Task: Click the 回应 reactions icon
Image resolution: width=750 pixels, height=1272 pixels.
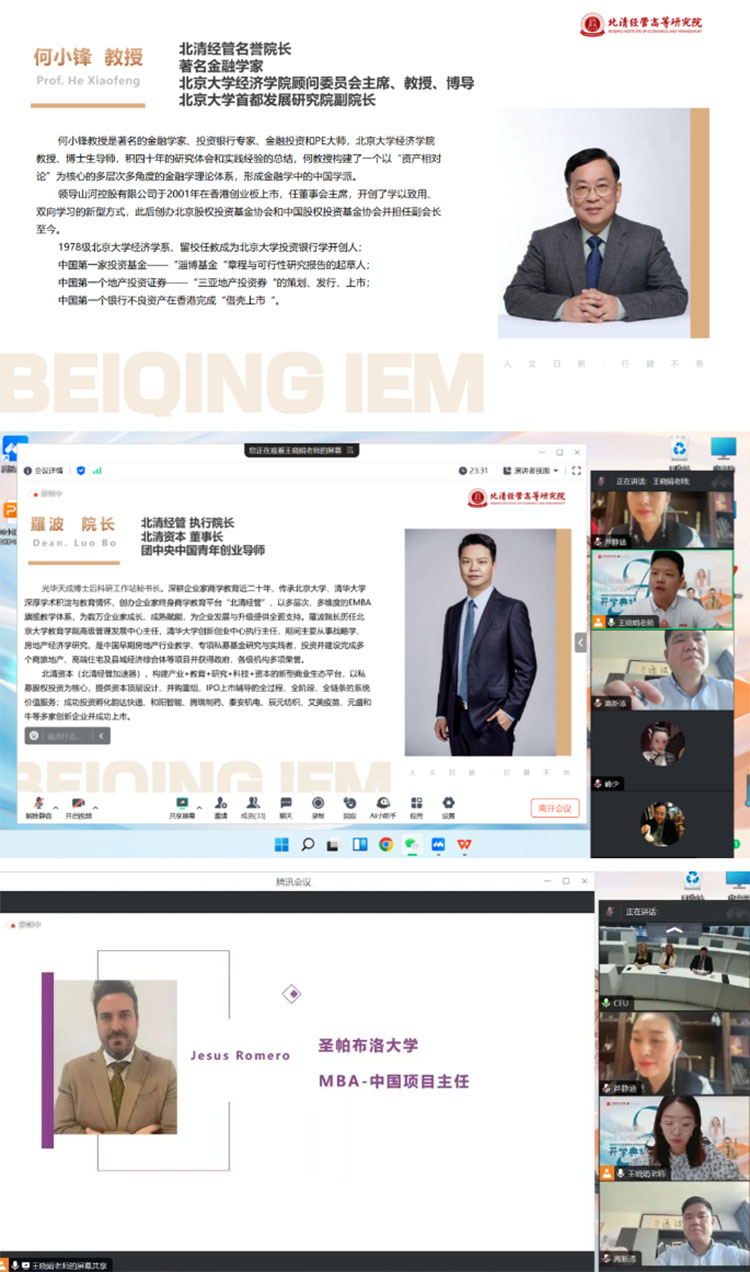Action: (x=350, y=803)
